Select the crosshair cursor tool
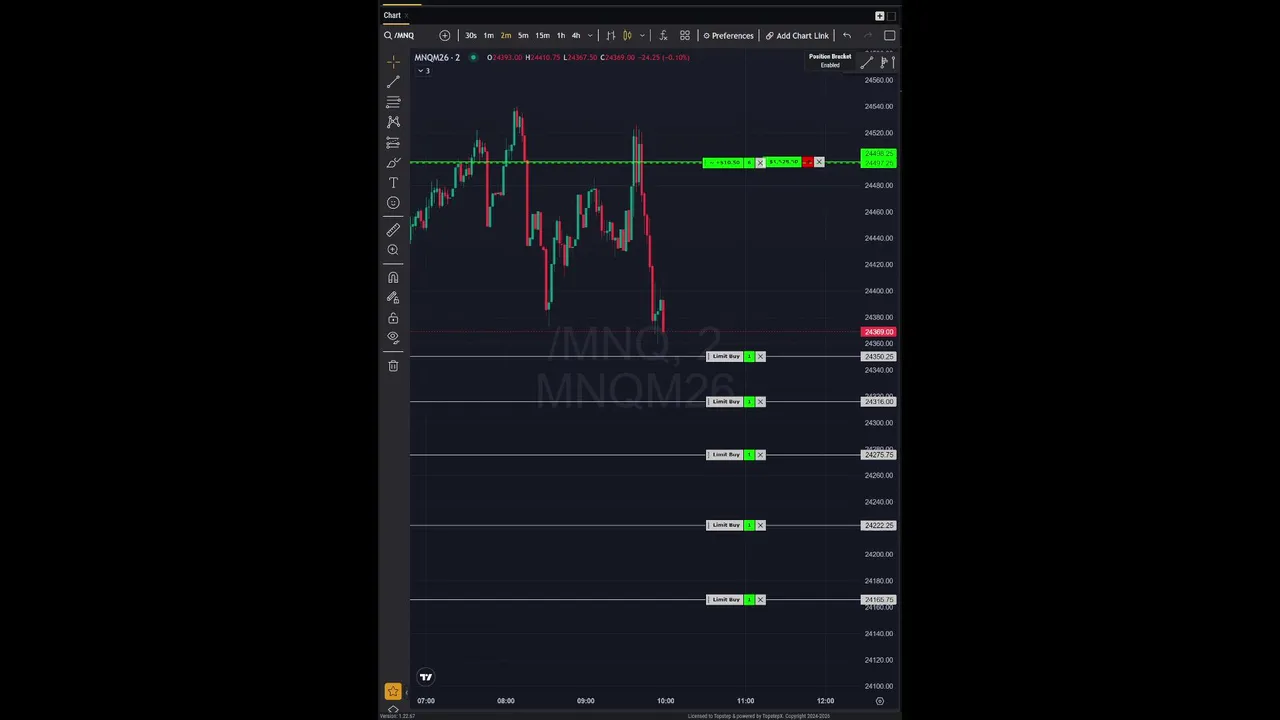This screenshot has width=1280, height=720. (393, 62)
